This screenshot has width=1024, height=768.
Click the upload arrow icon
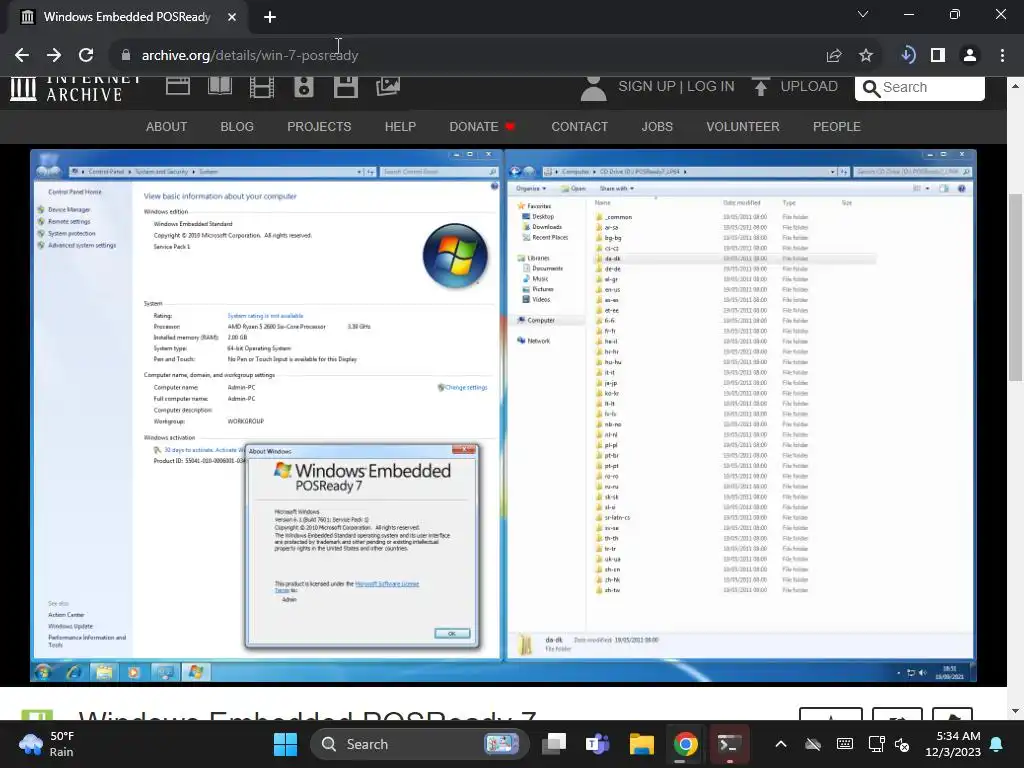(760, 87)
